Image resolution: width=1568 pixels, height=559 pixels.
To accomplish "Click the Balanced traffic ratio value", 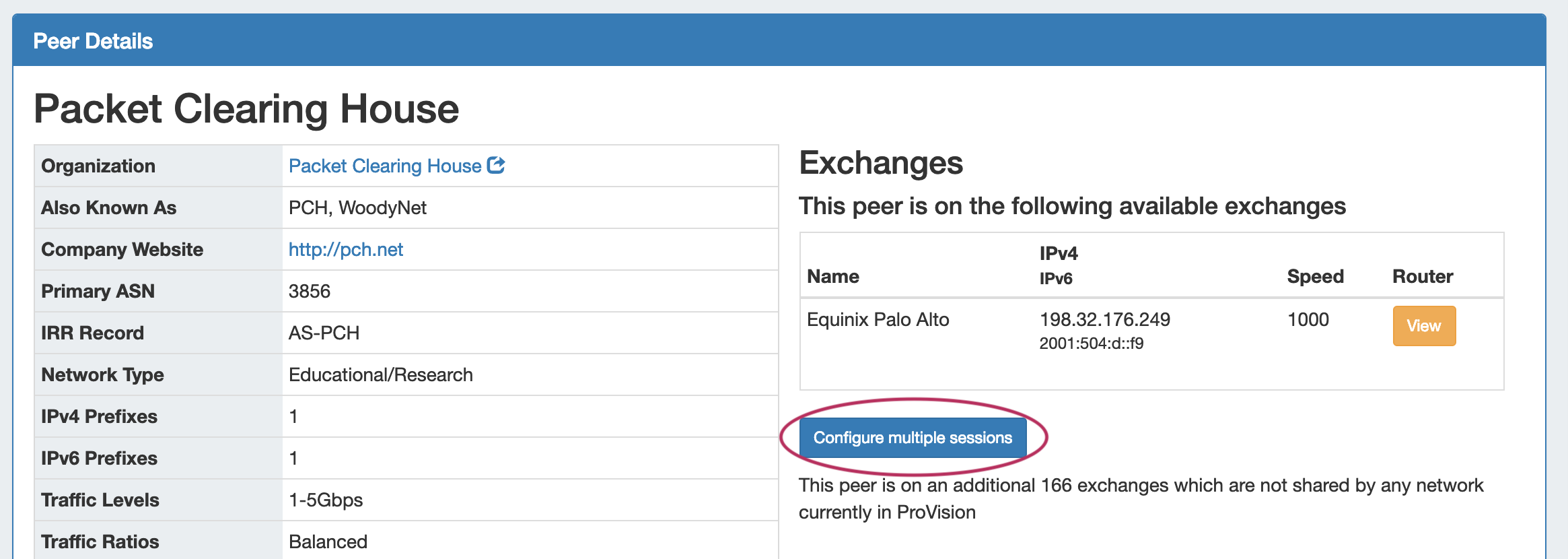I will pos(328,542).
